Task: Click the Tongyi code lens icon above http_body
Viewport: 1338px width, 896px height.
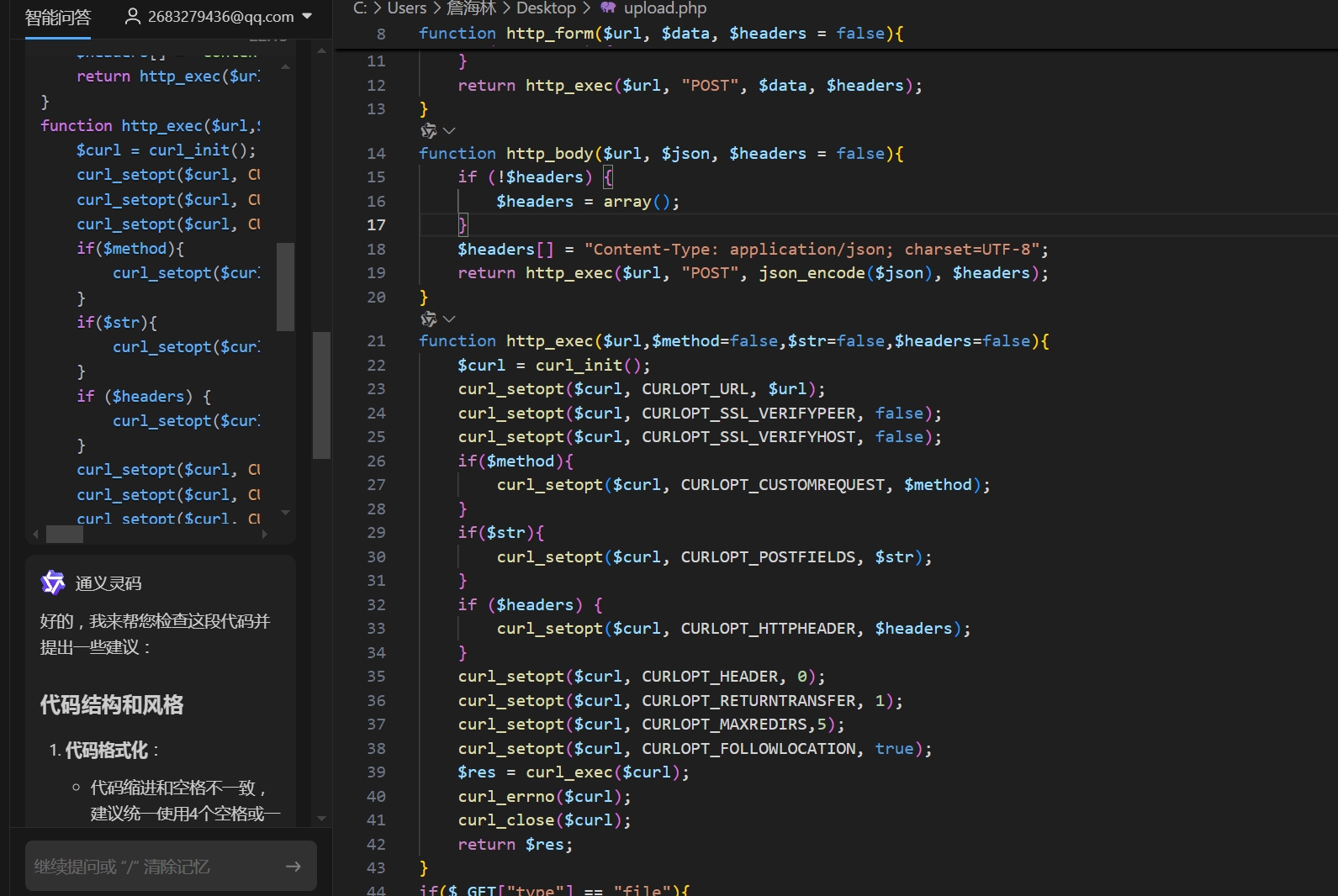Action: tap(429, 131)
